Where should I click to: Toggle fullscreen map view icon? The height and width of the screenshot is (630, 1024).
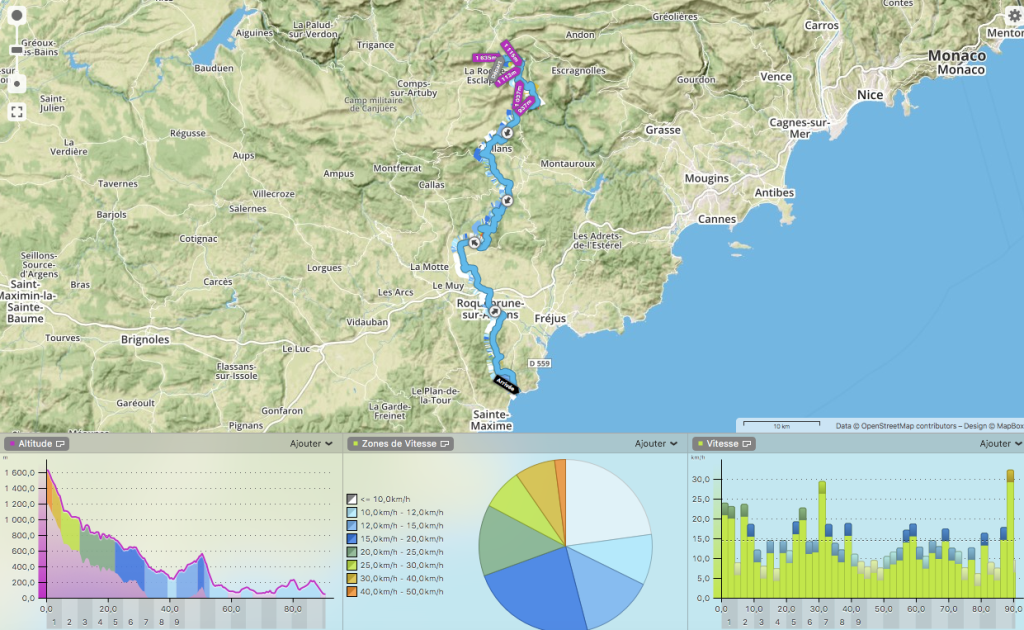[16, 112]
